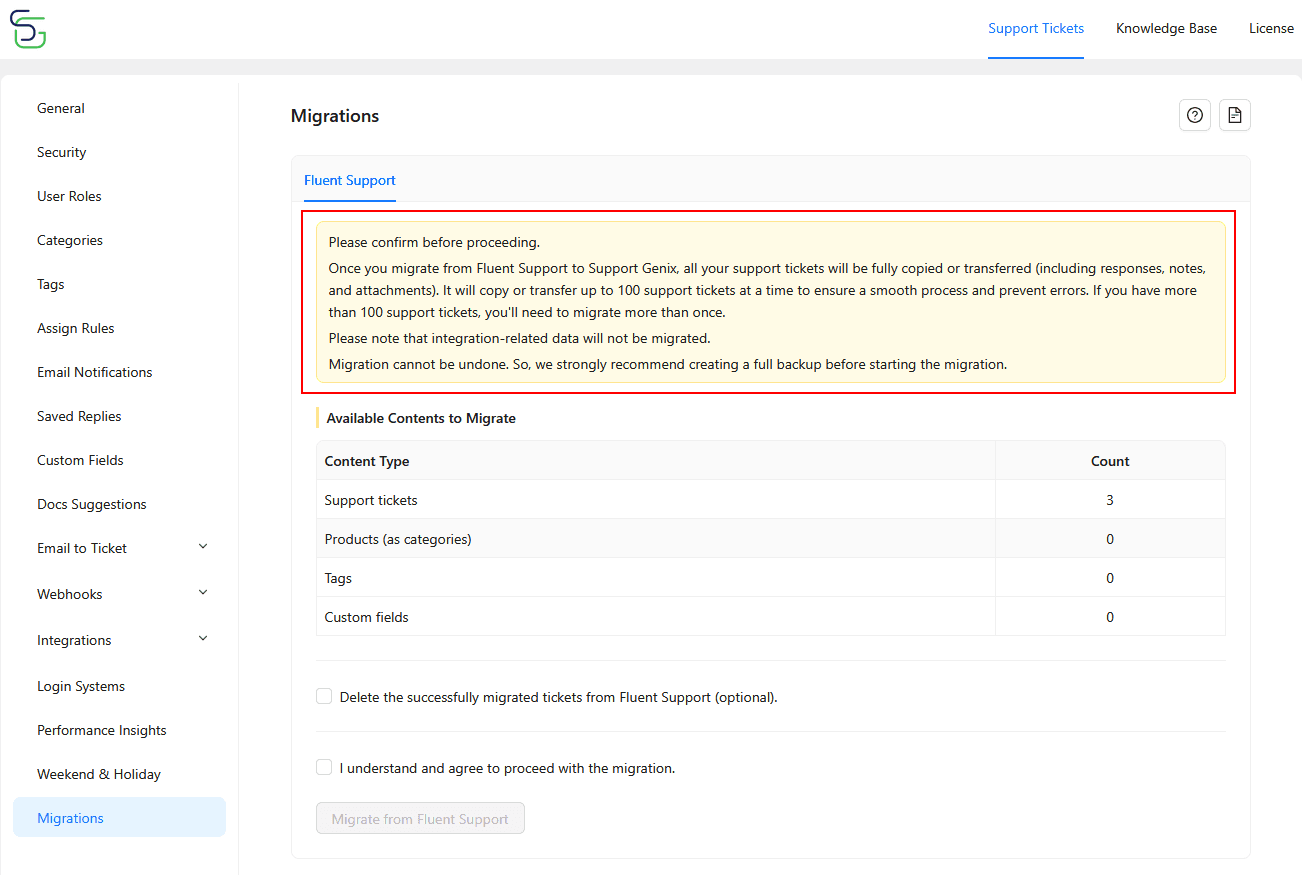Viewport: 1302px width, 875px height.
Task: Select Webhooks sidebar item
Action: (x=70, y=594)
